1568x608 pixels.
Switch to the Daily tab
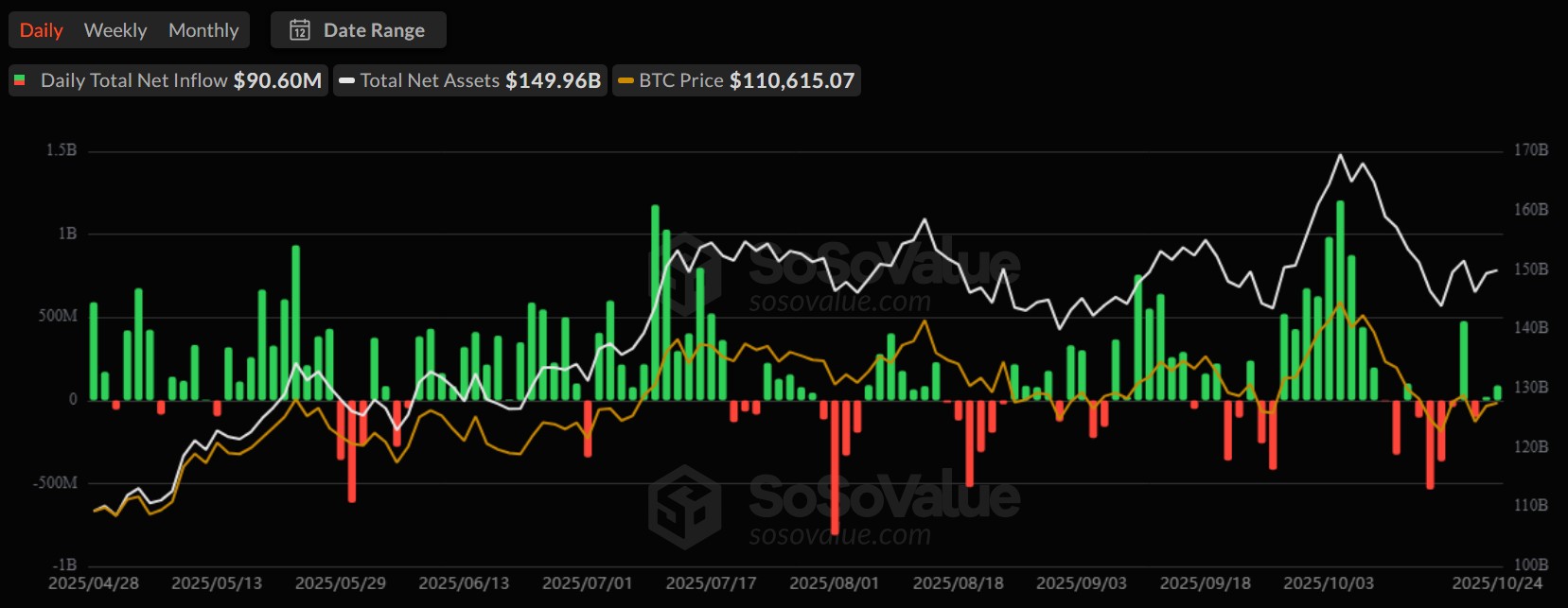pos(42,30)
